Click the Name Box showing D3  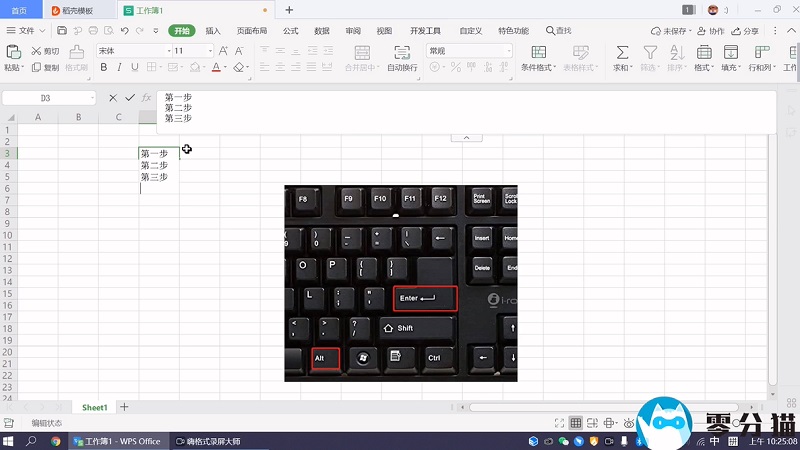tap(46, 98)
